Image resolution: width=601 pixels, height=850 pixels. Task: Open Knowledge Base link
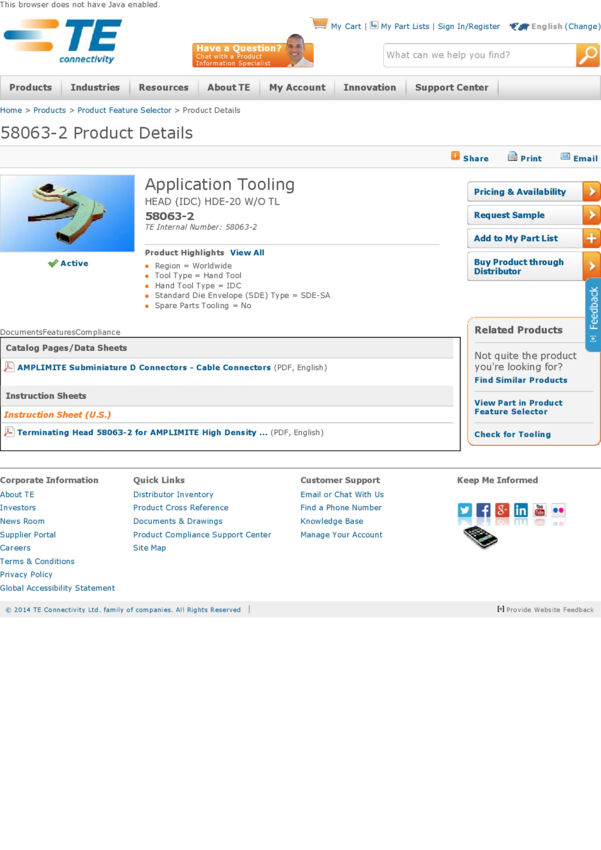pyautogui.click(x=332, y=521)
